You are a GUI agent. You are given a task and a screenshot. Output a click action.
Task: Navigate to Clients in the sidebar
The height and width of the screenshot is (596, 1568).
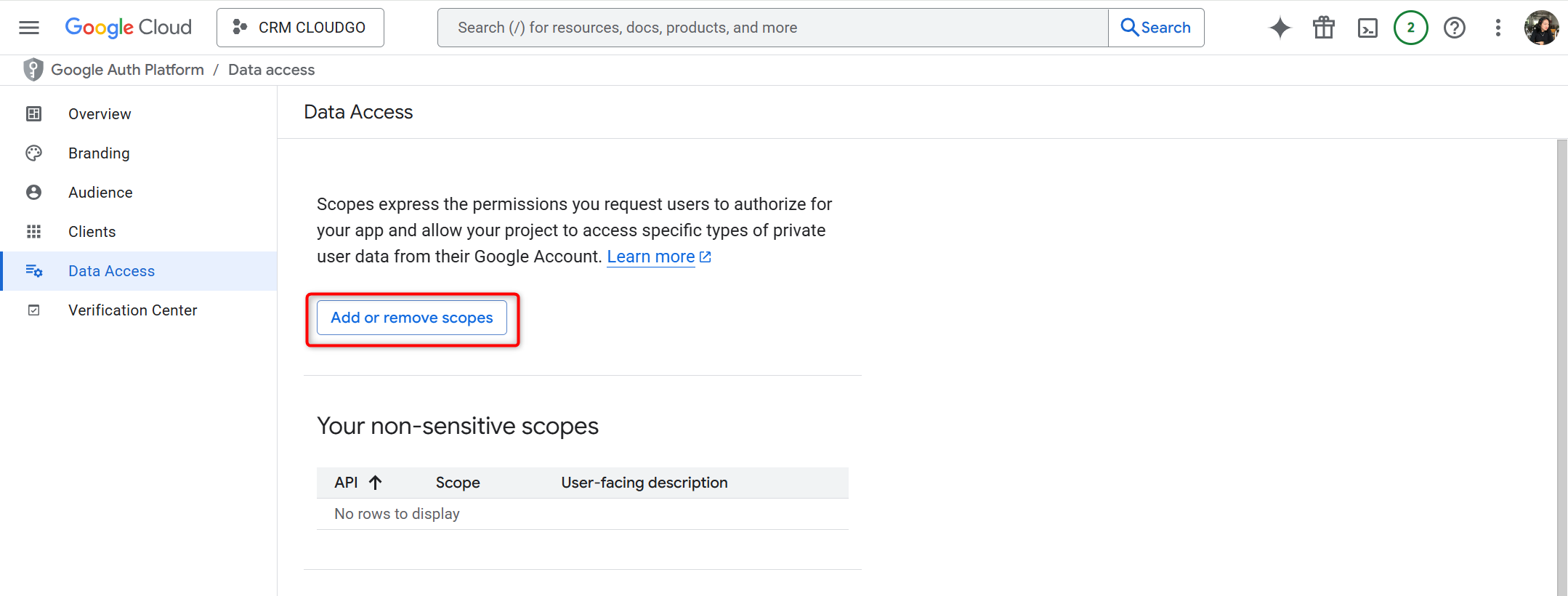click(92, 232)
